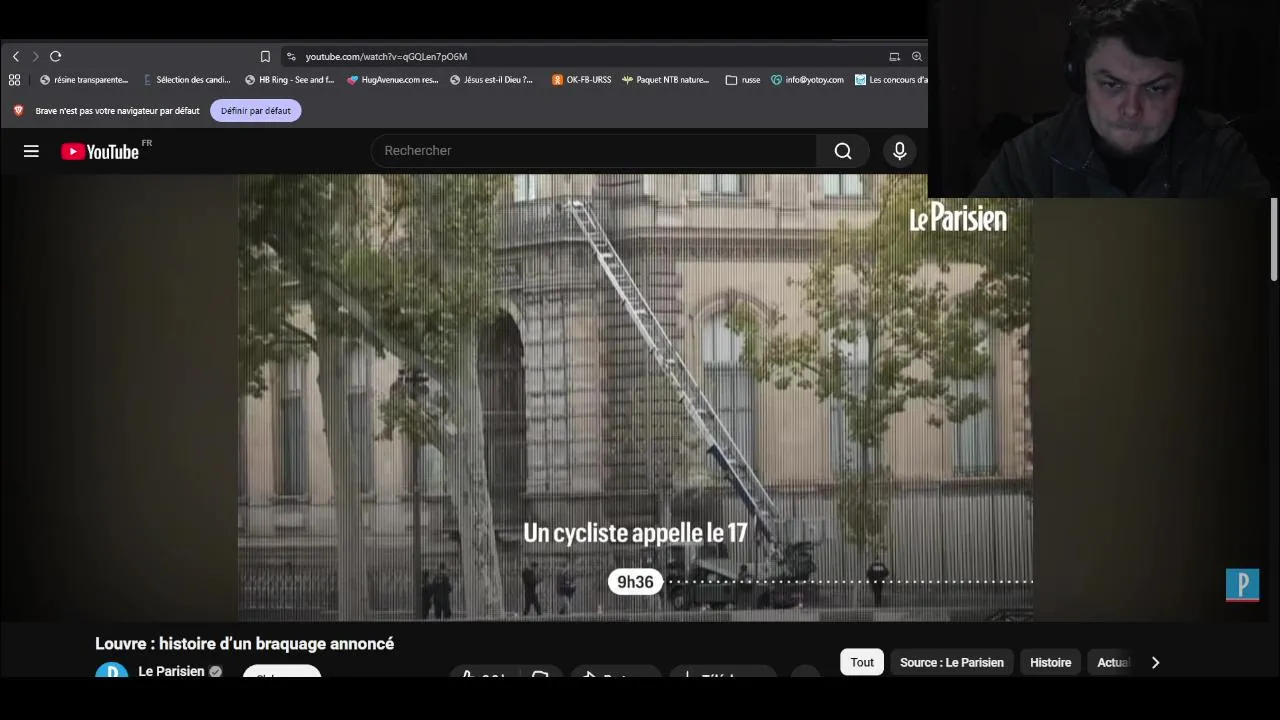
Task: Open the apps grid icon in bookmarks bar
Action: (15, 80)
